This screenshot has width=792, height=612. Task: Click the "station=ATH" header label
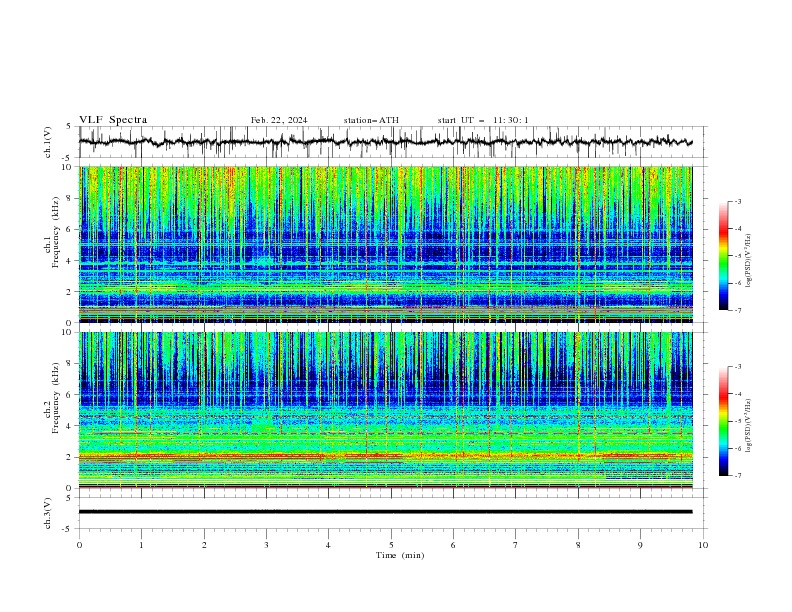(371, 120)
